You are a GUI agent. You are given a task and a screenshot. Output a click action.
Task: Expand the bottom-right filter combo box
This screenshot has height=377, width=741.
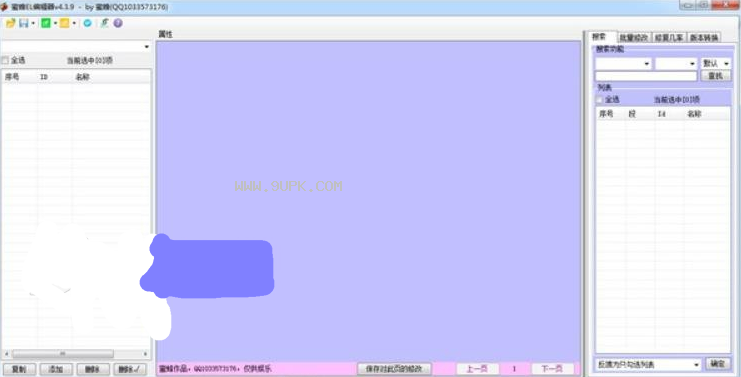point(648,364)
